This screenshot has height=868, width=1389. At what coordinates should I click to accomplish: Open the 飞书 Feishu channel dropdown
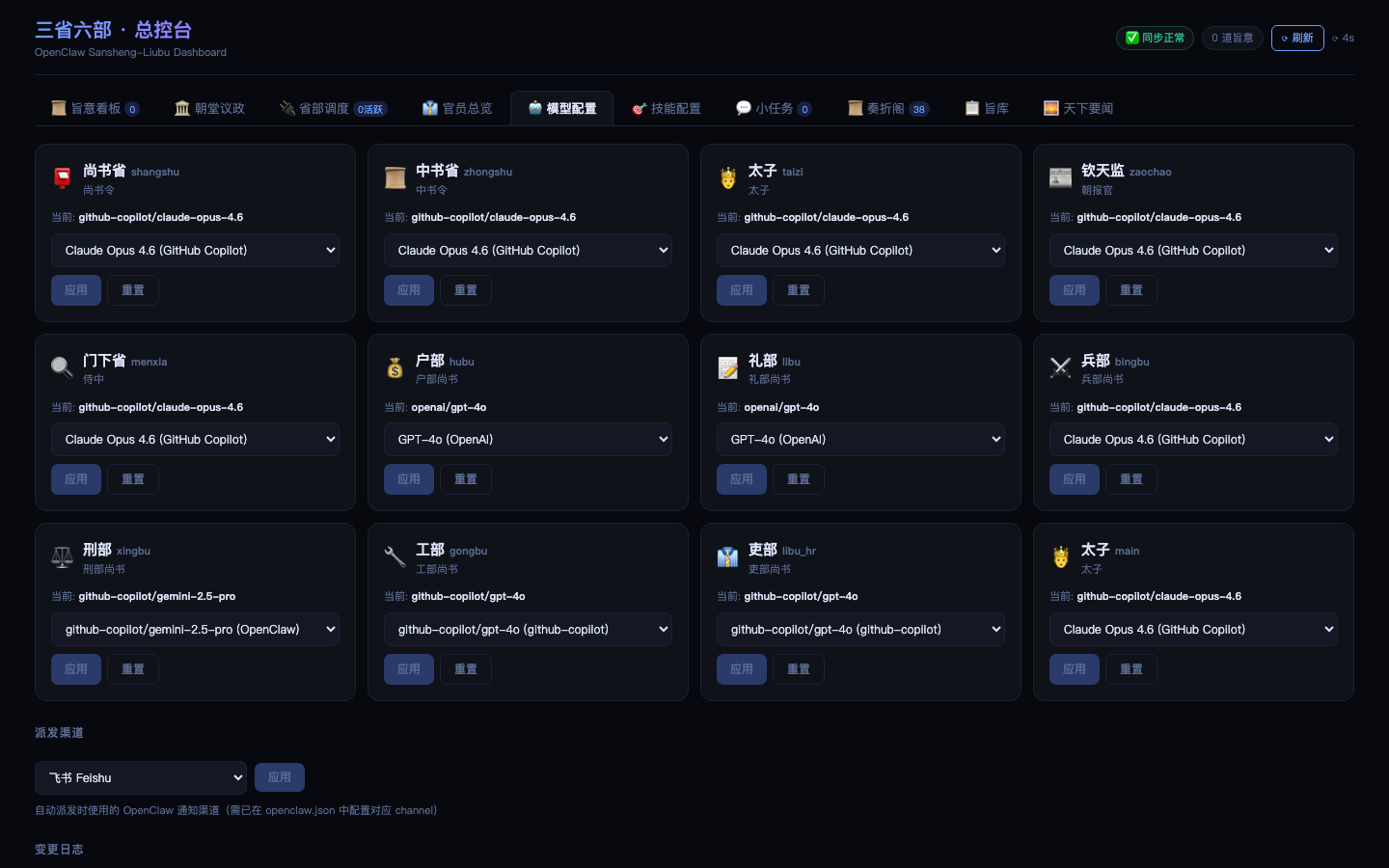tap(141, 777)
